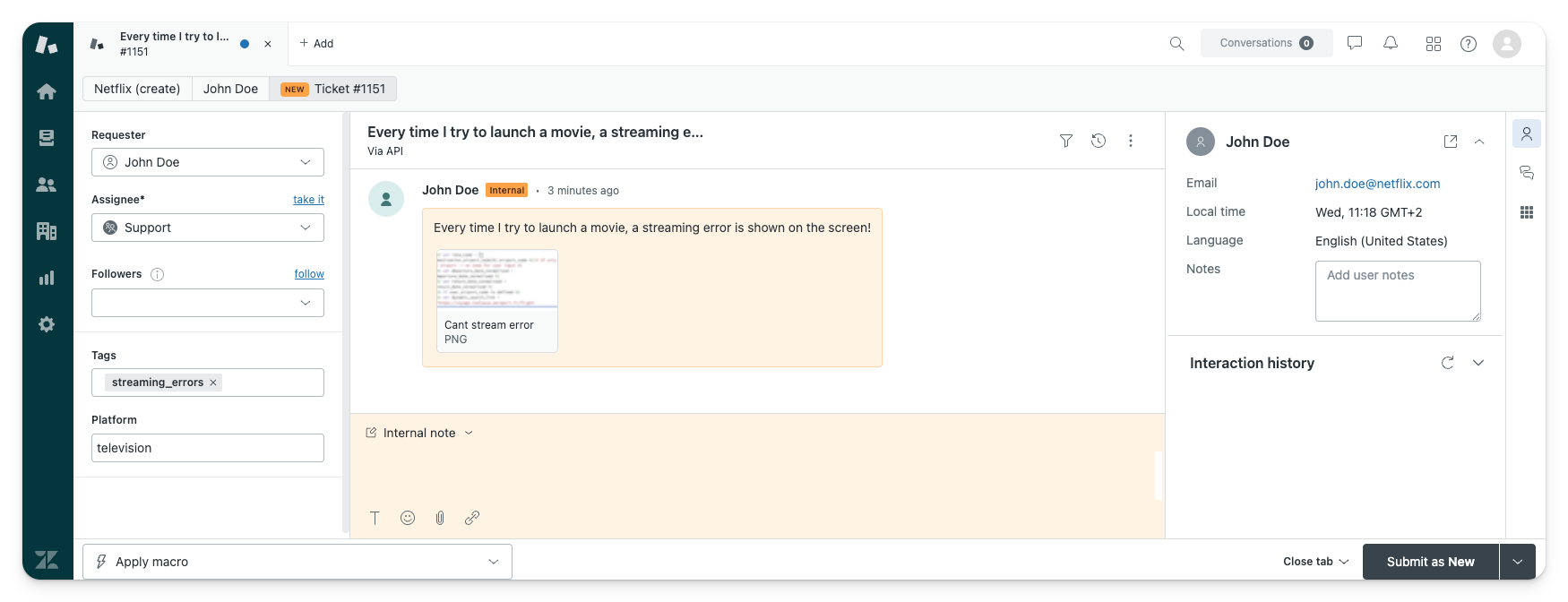1568x602 pixels.
Task: Open the side conversations panel icon
Action: click(x=1527, y=173)
